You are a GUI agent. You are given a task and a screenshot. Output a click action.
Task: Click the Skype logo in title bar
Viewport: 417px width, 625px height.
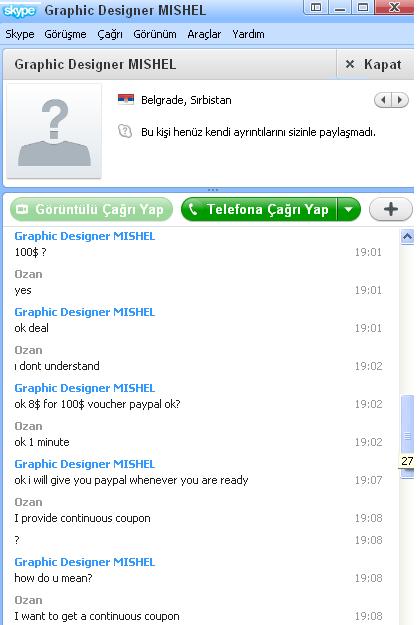click(x=20, y=10)
